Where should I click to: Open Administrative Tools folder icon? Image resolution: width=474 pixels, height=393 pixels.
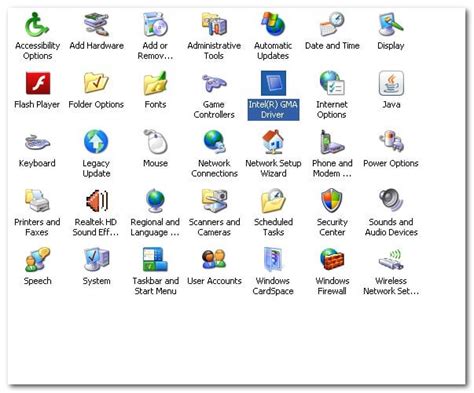(x=214, y=24)
